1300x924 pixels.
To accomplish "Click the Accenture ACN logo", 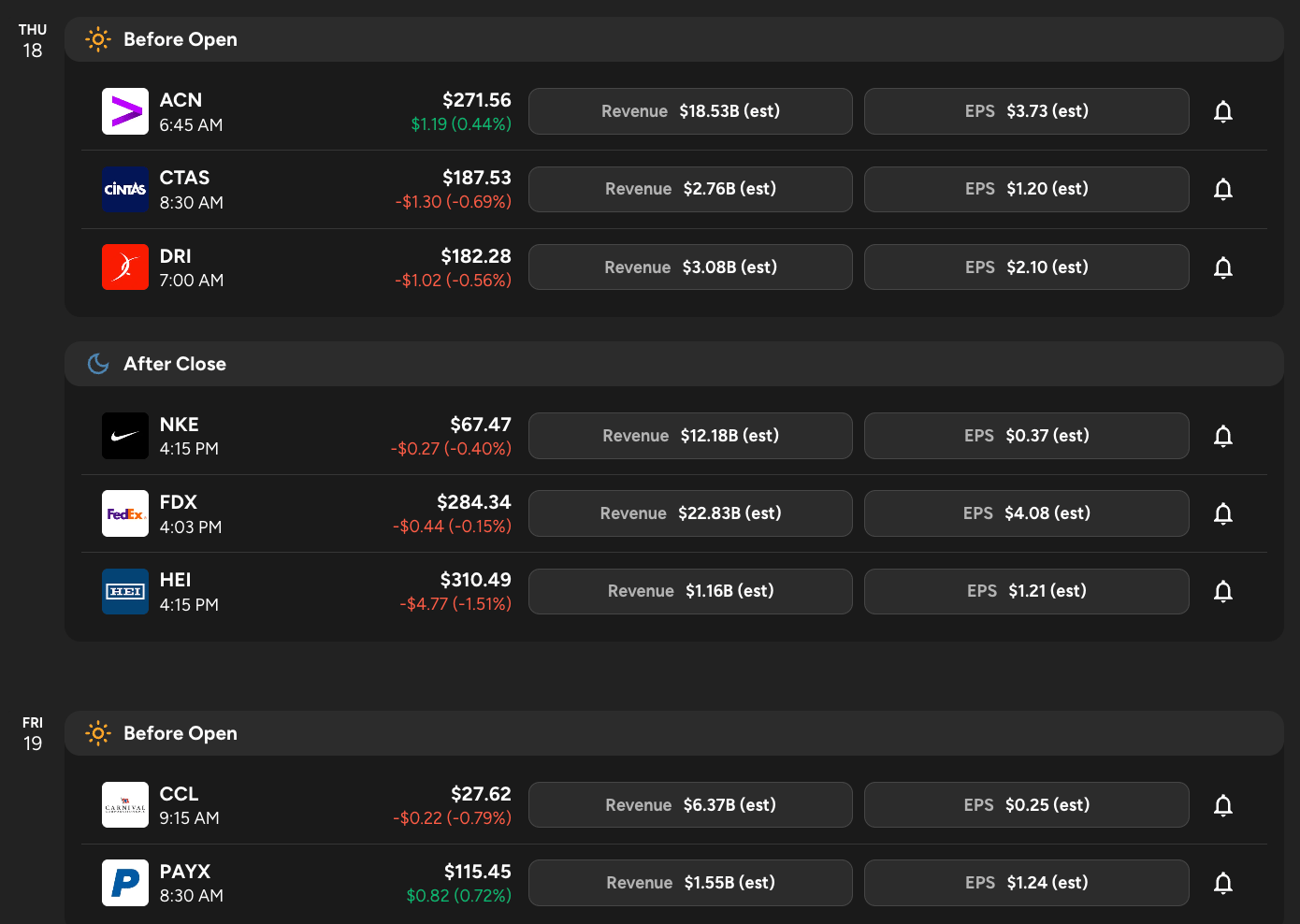I will (125, 111).
